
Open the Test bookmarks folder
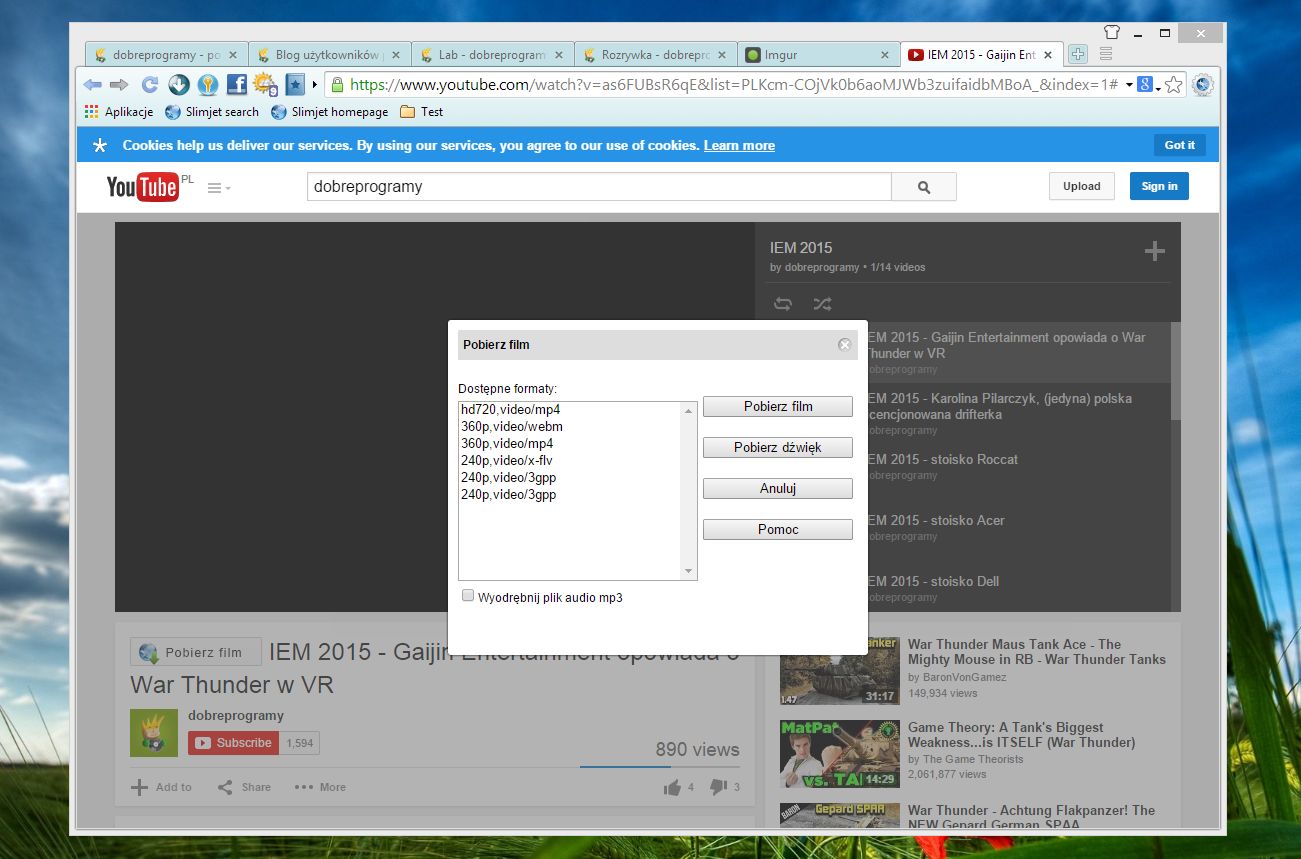pyautogui.click(x=421, y=112)
